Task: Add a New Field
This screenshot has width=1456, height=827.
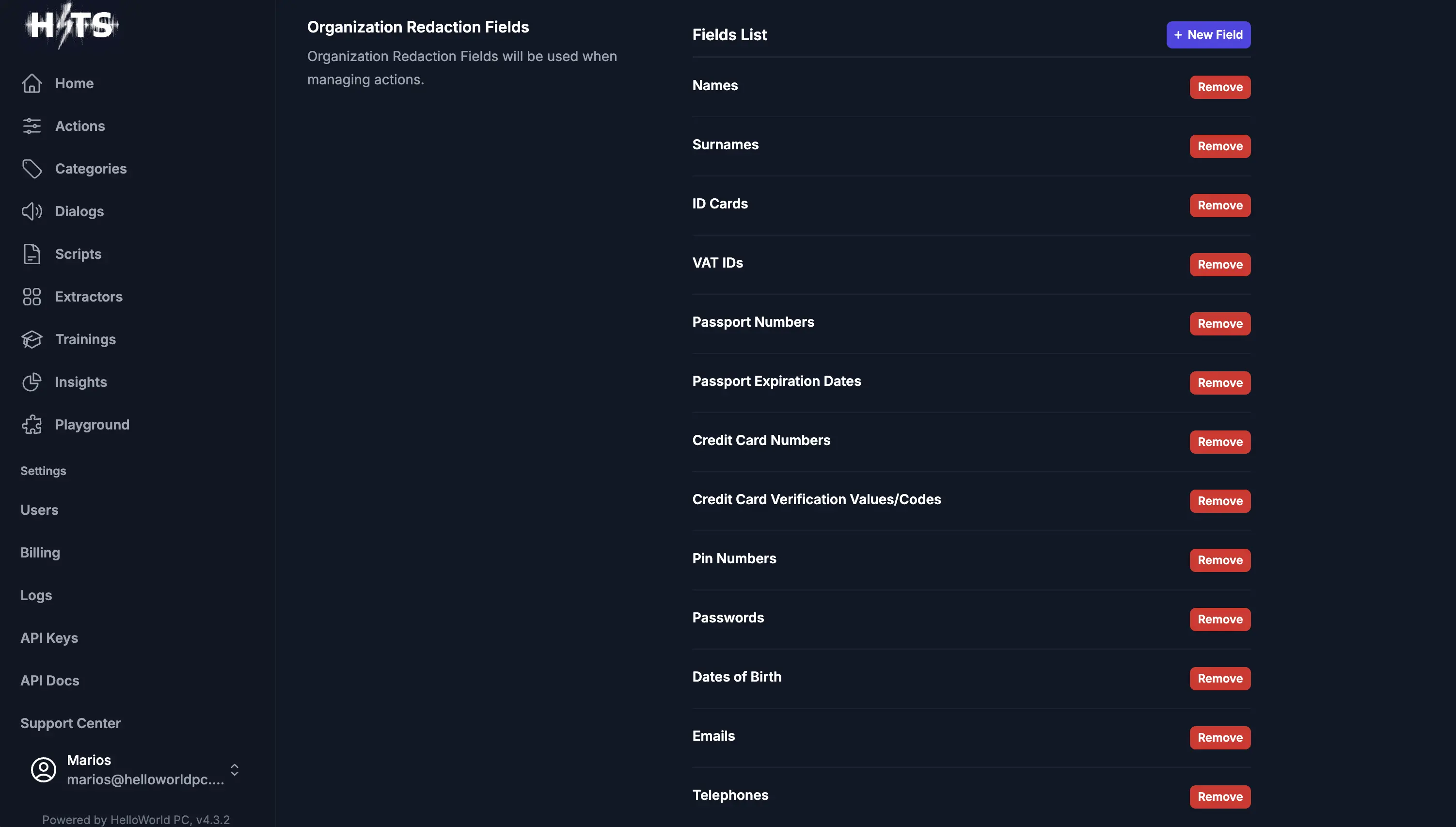Action: pos(1208,34)
